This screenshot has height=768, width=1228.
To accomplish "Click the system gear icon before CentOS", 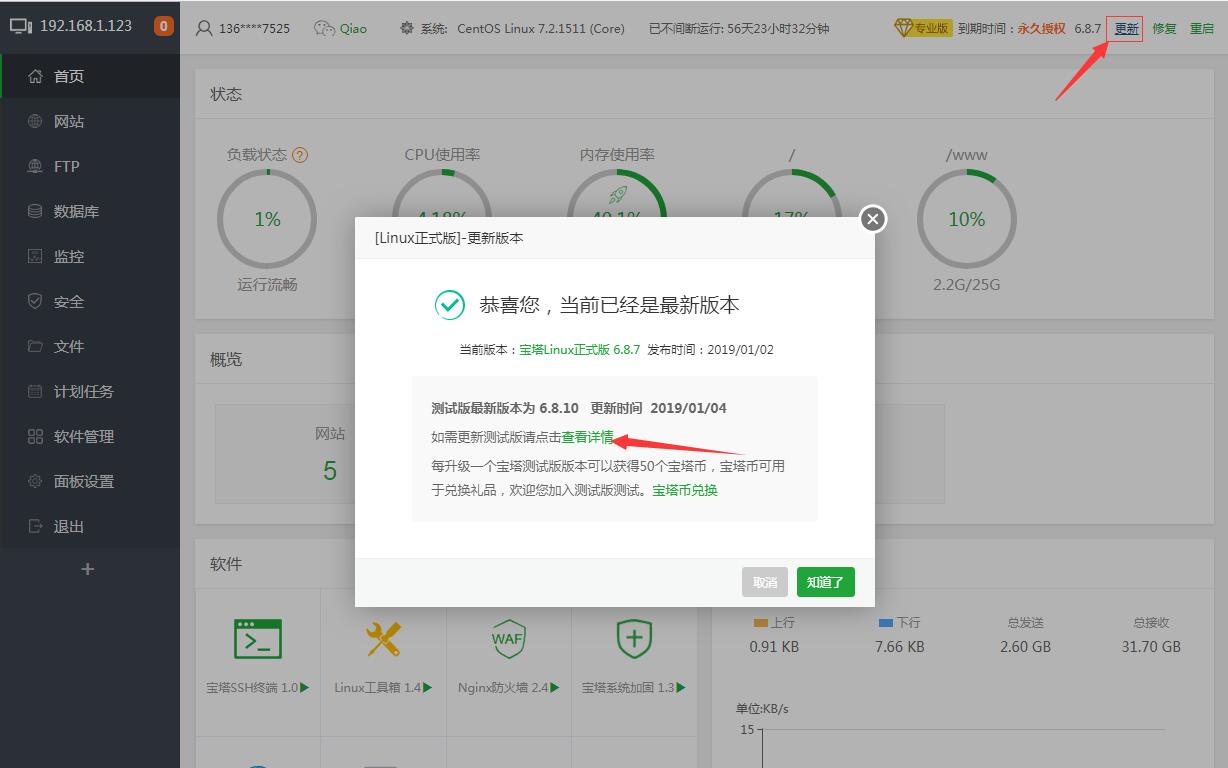I will click(x=406, y=28).
